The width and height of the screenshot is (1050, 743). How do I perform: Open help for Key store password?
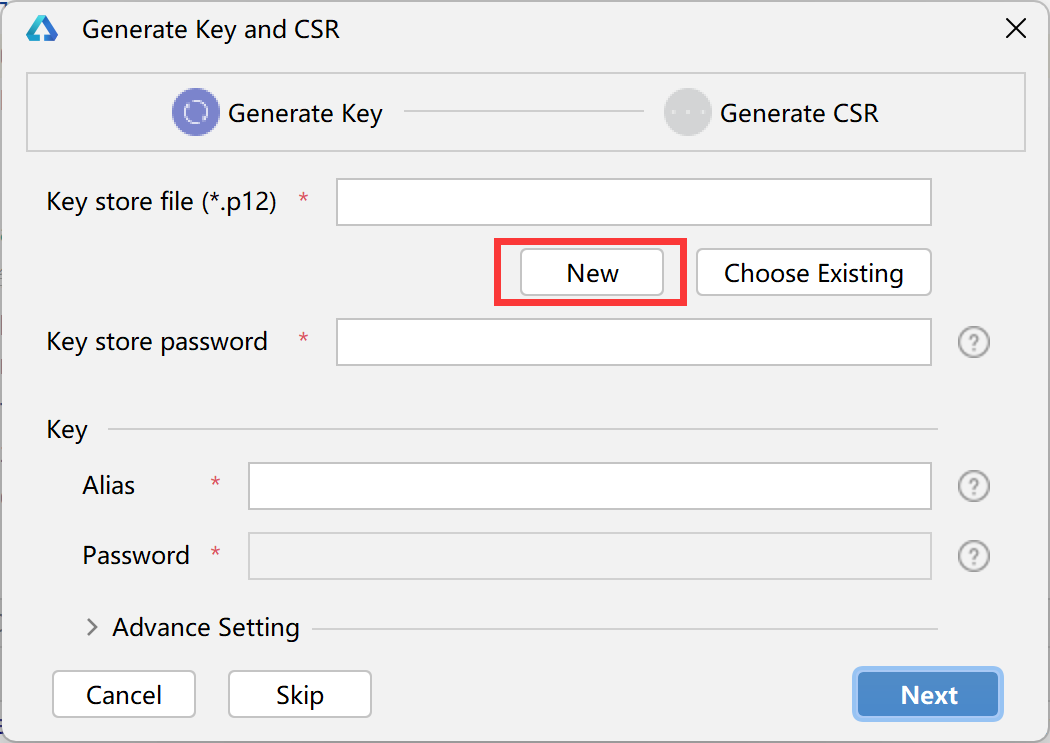coord(974,342)
